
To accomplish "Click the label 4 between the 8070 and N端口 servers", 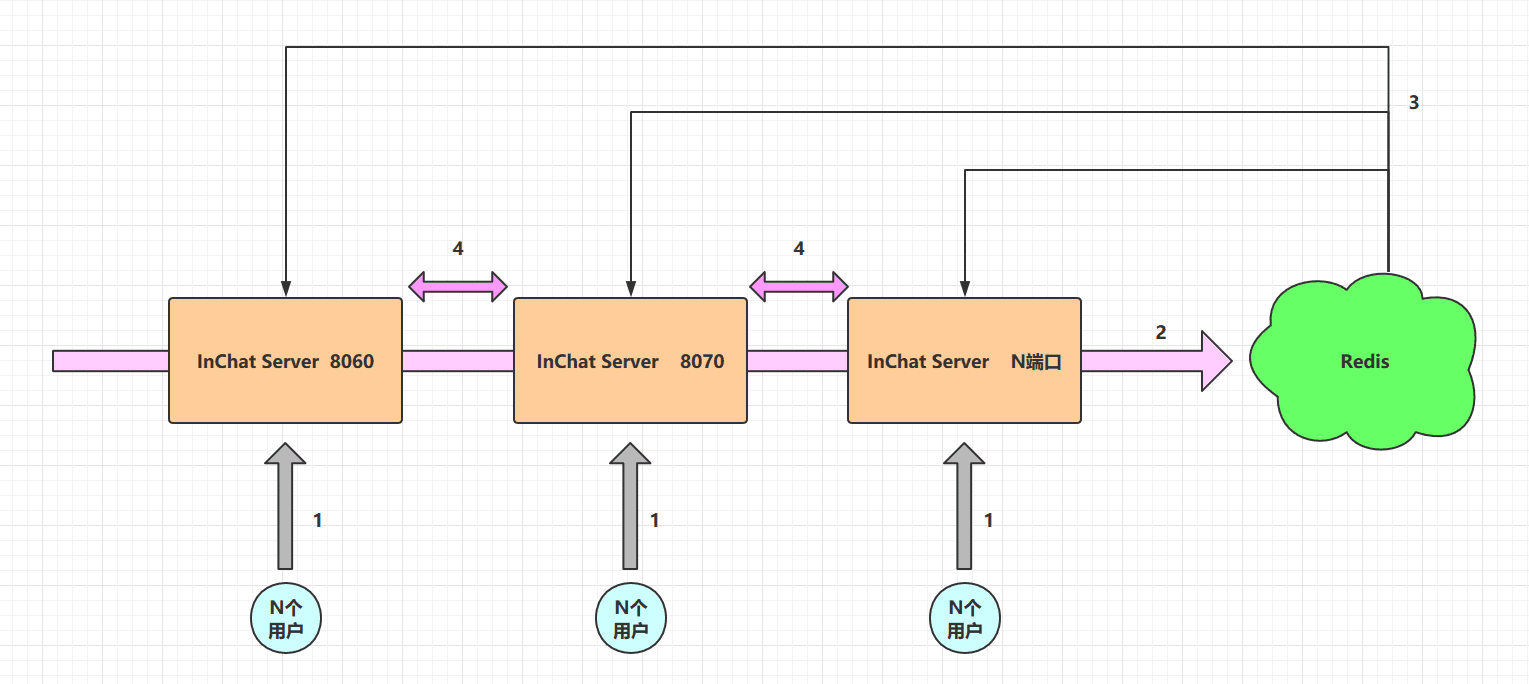I will point(799,249).
